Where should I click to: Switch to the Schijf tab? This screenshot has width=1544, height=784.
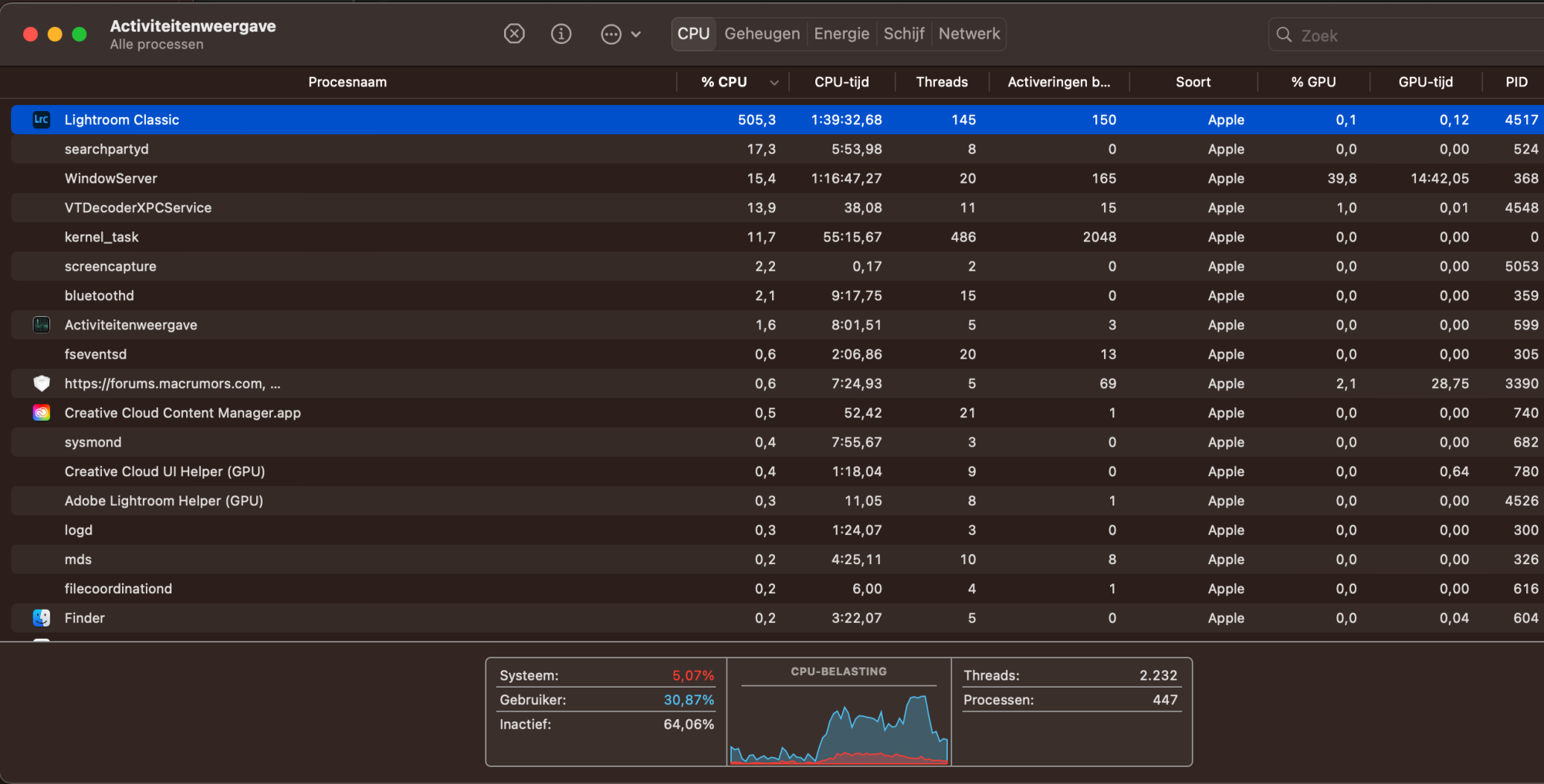point(904,34)
